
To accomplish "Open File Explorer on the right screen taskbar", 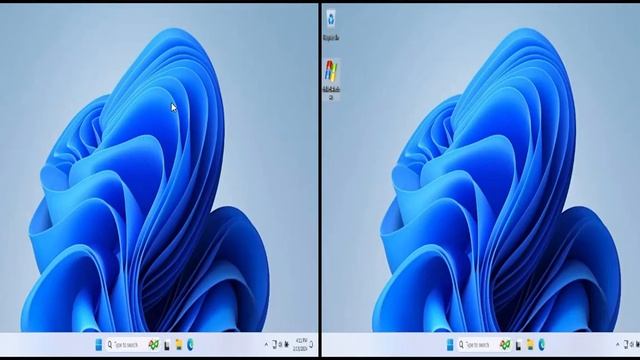I will click(530, 344).
